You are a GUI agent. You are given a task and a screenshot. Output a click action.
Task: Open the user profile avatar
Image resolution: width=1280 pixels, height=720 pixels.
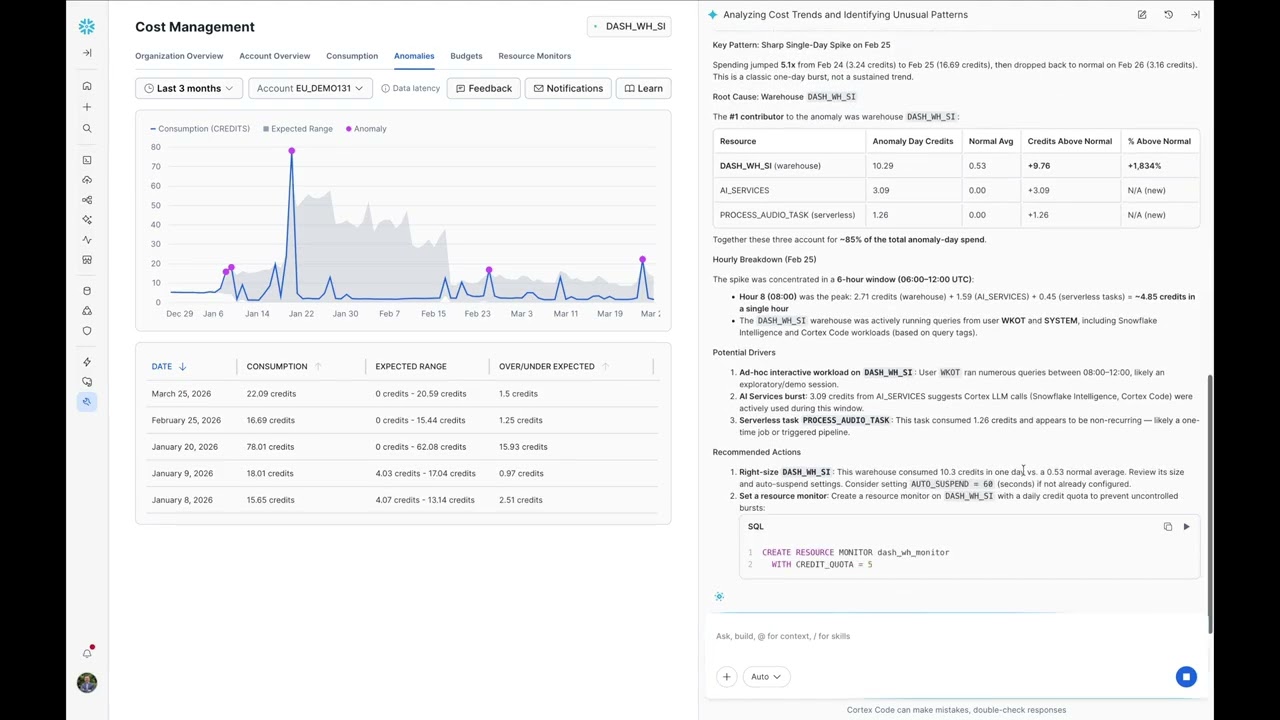(87, 683)
